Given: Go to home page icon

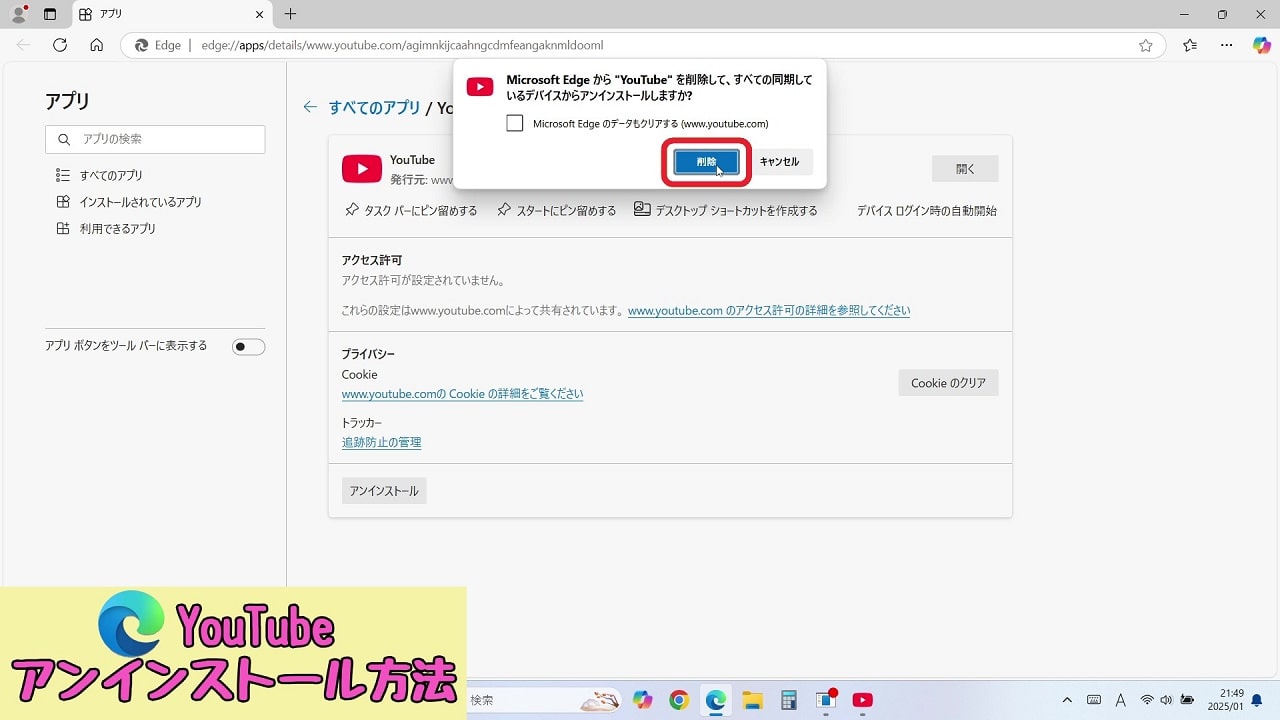Looking at the screenshot, I should click(x=97, y=45).
